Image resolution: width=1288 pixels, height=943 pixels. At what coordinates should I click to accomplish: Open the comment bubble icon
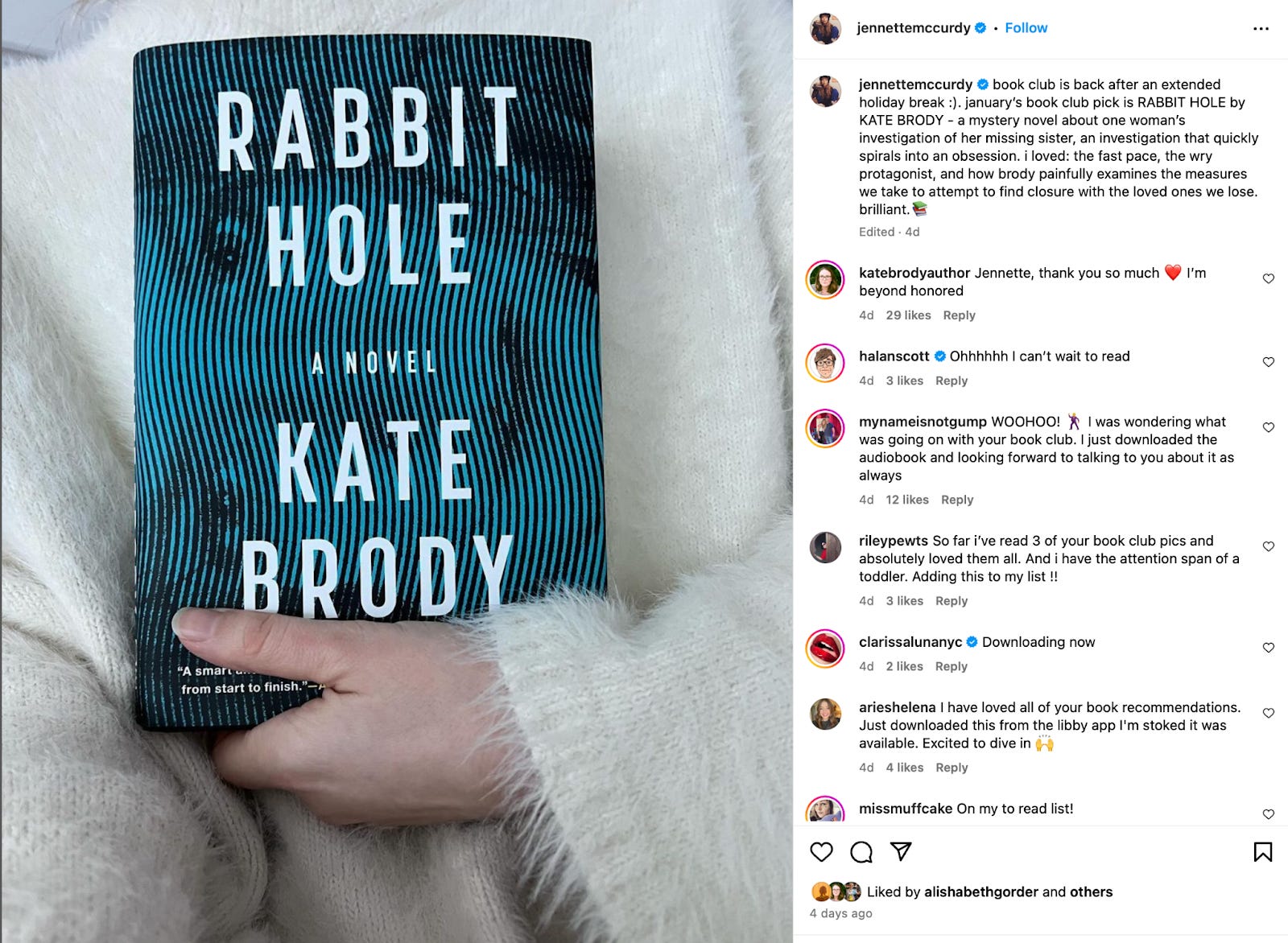pos(861,852)
